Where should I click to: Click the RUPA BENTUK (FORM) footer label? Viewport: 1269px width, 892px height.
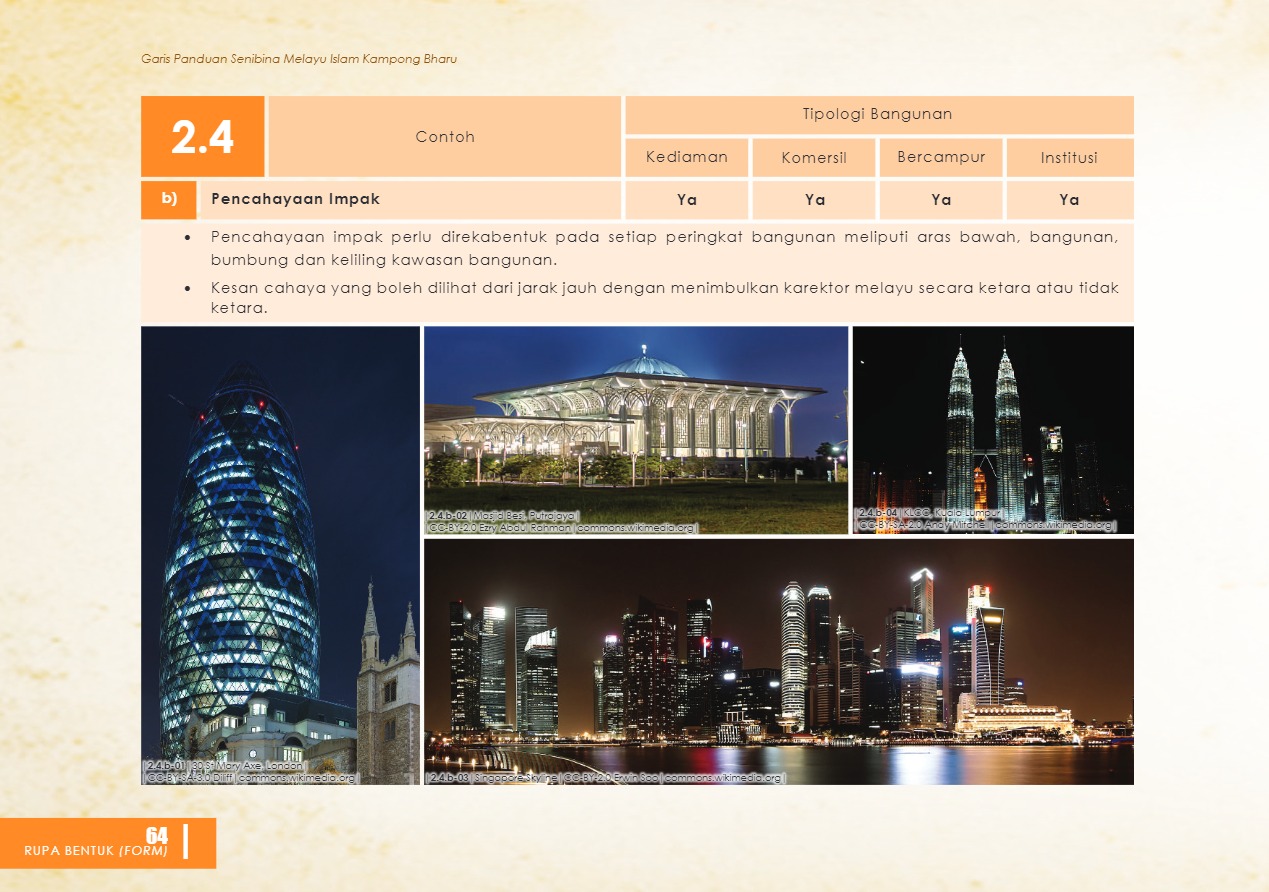pos(95,851)
